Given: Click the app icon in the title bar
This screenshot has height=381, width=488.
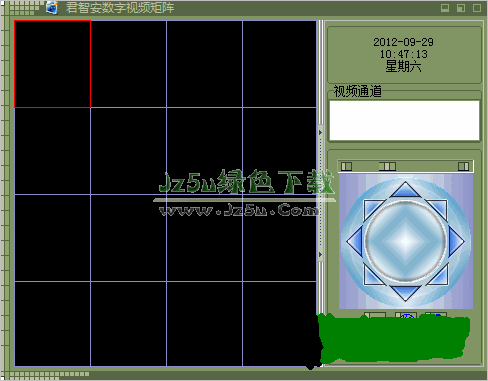Looking at the screenshot, I should tap(52, 8).
